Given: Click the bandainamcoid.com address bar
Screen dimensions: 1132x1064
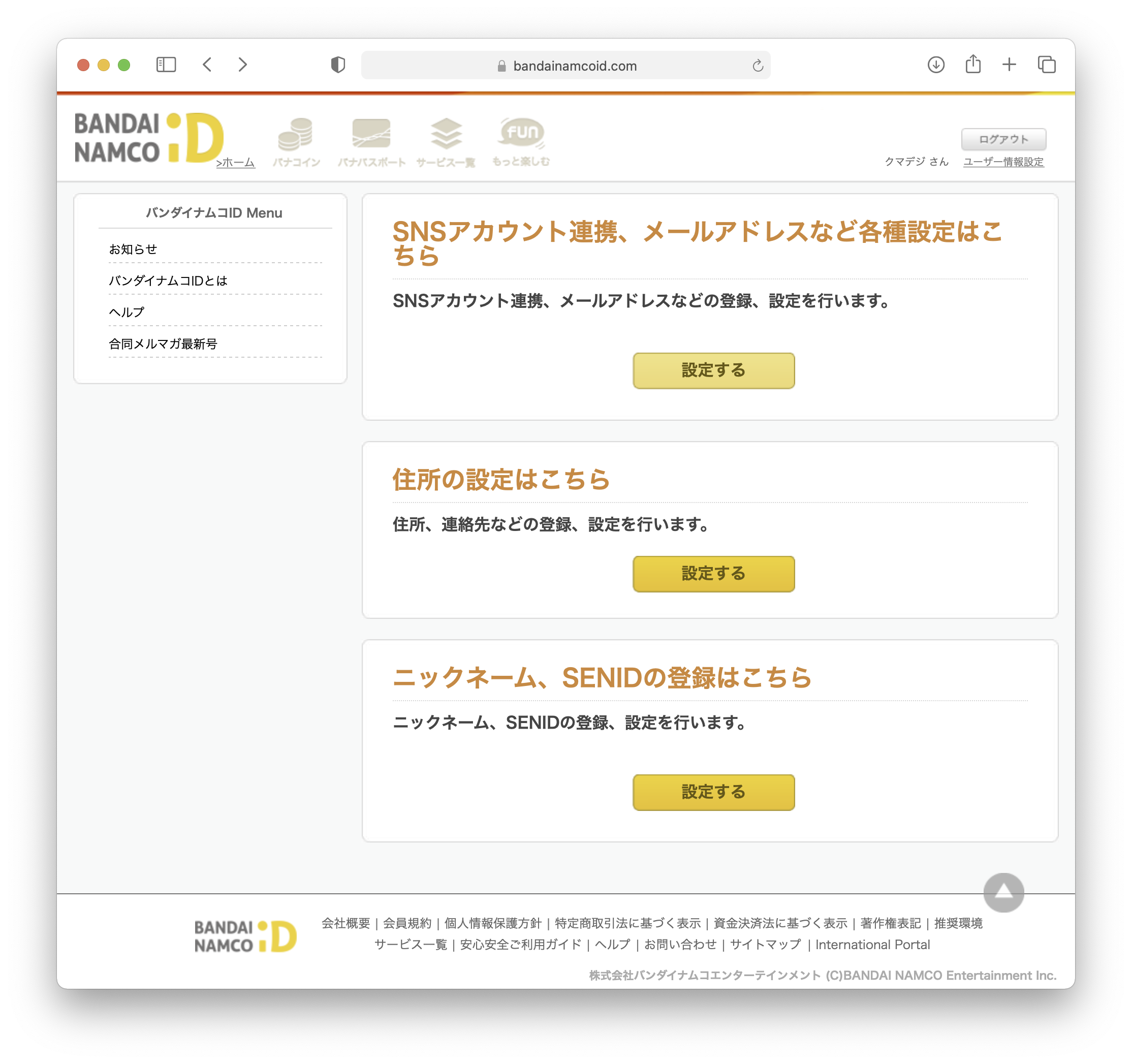Looking at the screenshot, I should (x=574, y=66).
